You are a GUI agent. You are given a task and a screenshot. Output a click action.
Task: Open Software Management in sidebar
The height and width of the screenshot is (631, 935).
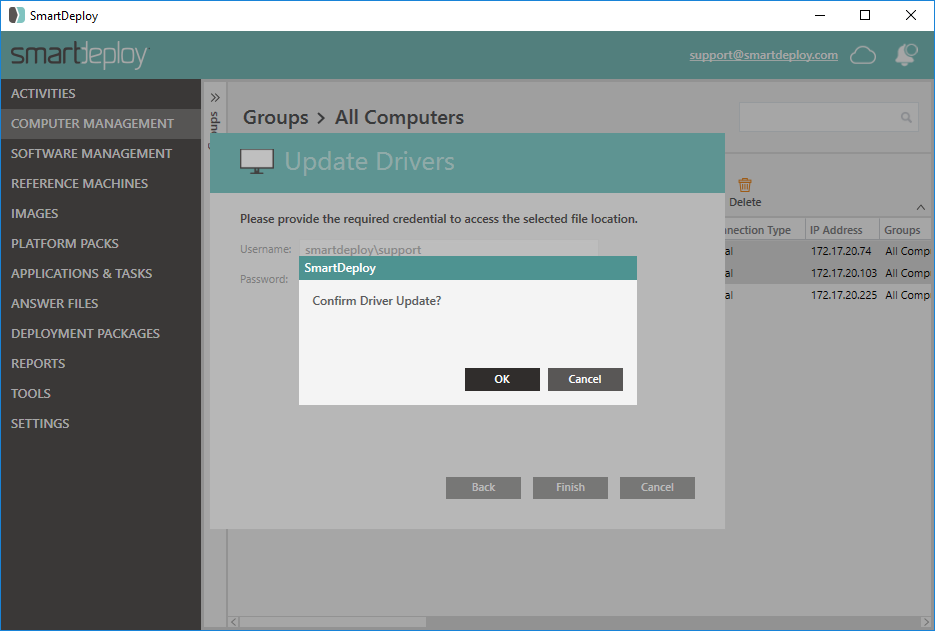click(x=101, y=153)
